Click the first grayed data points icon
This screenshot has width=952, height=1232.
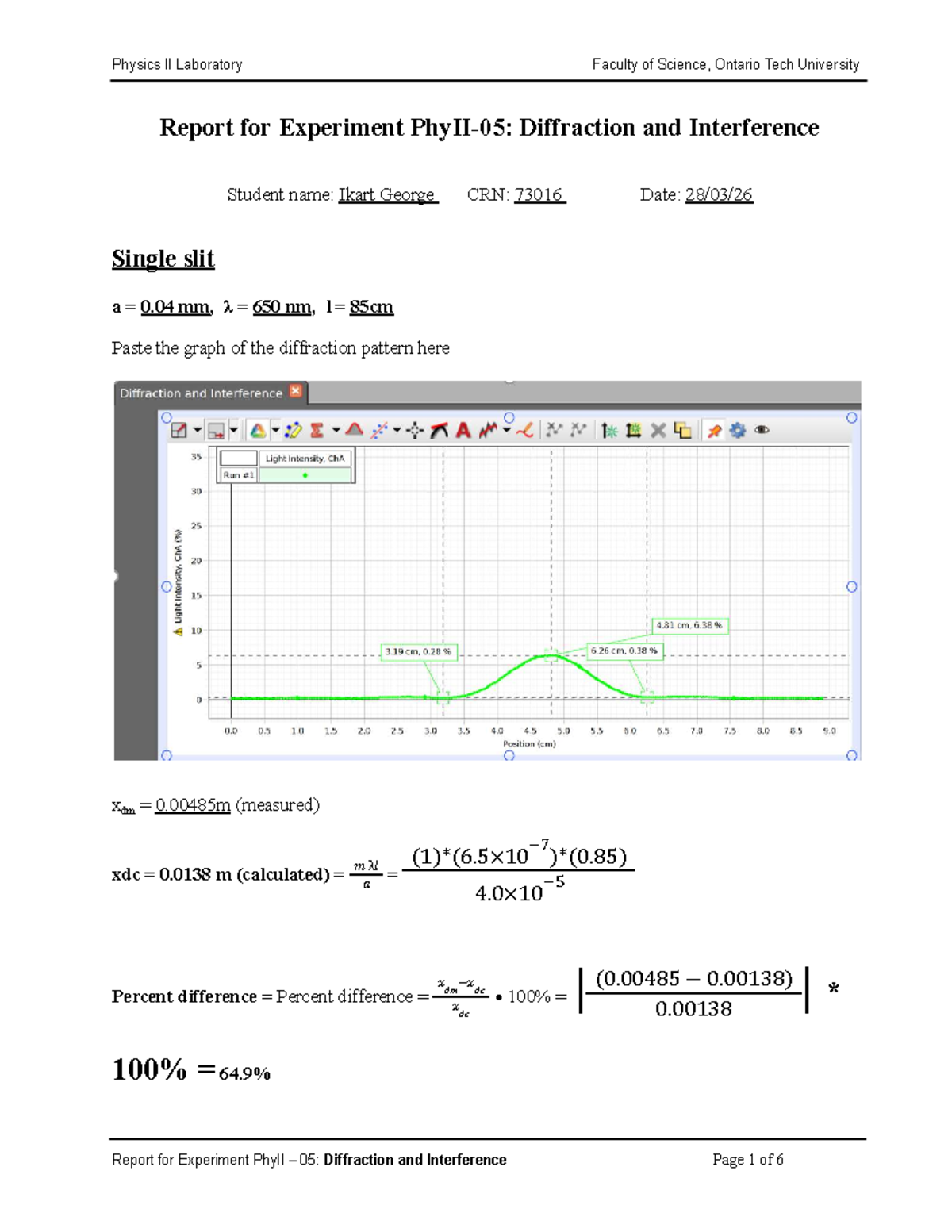coord(554,431)
